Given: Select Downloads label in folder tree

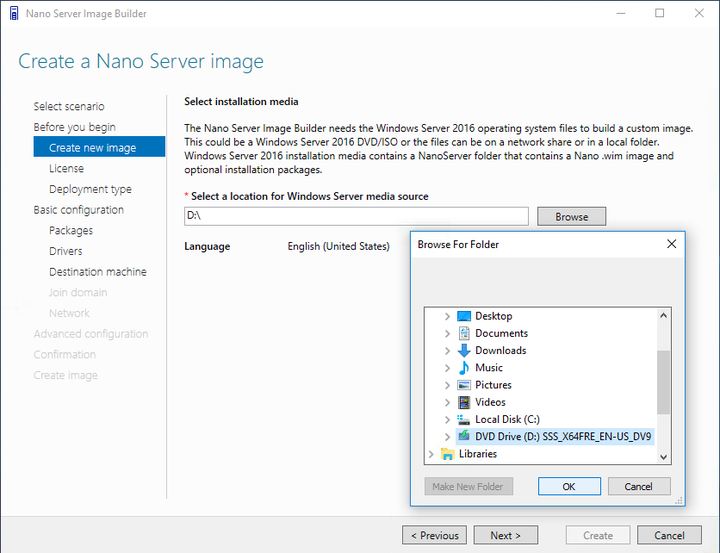Looking at the screenshot, I should (501, 350).
